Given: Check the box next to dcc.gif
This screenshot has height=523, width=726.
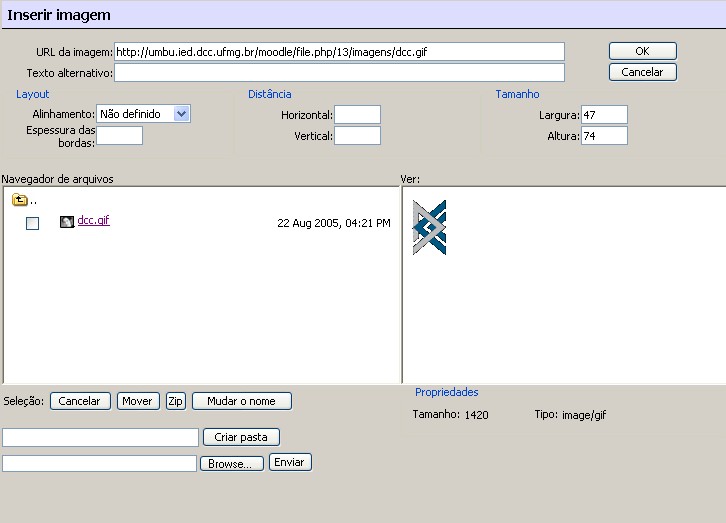Looking at the screenshot, I should (32, 224).
